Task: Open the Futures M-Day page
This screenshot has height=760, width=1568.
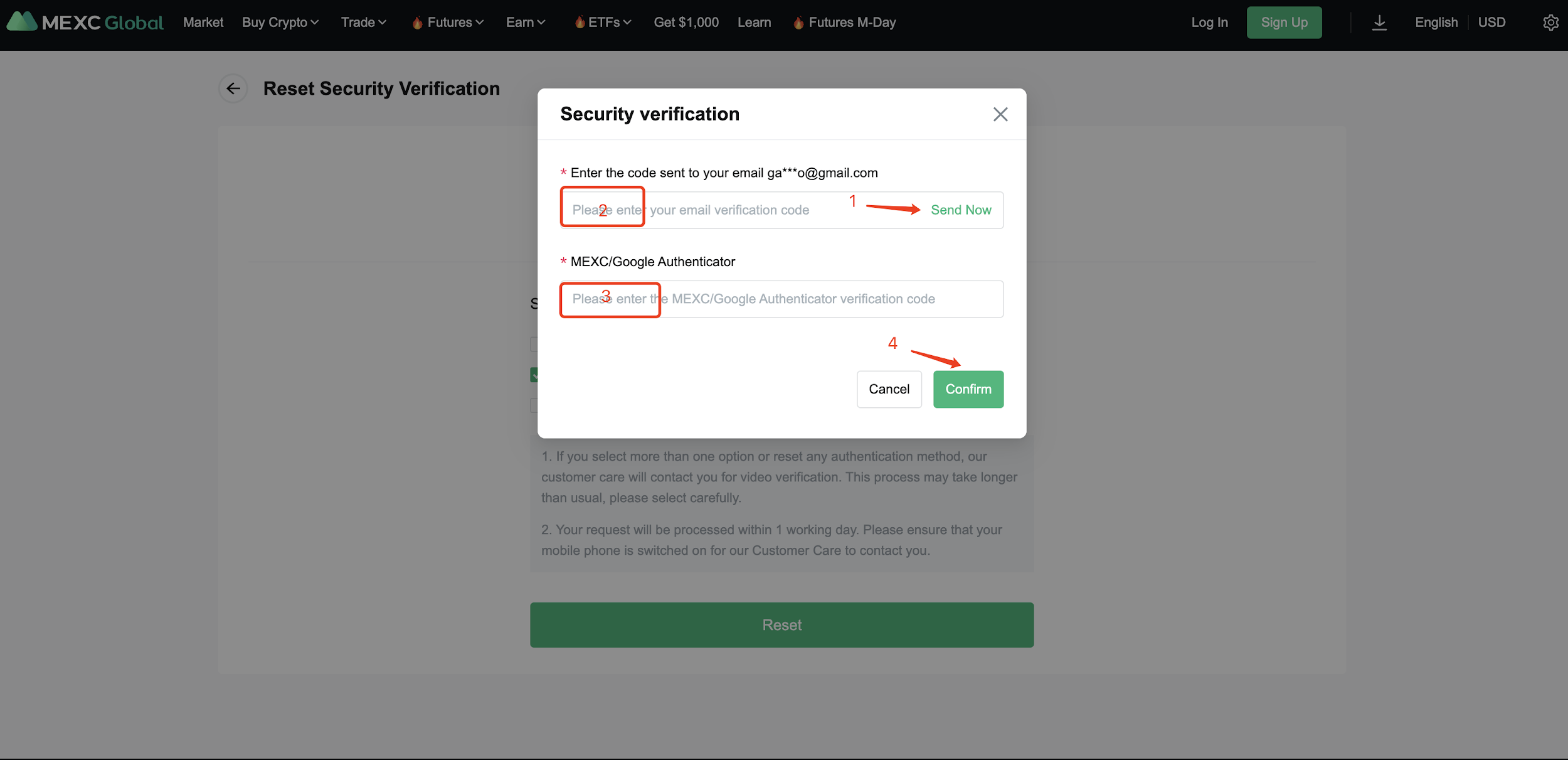Action: [x=852, y=23]
